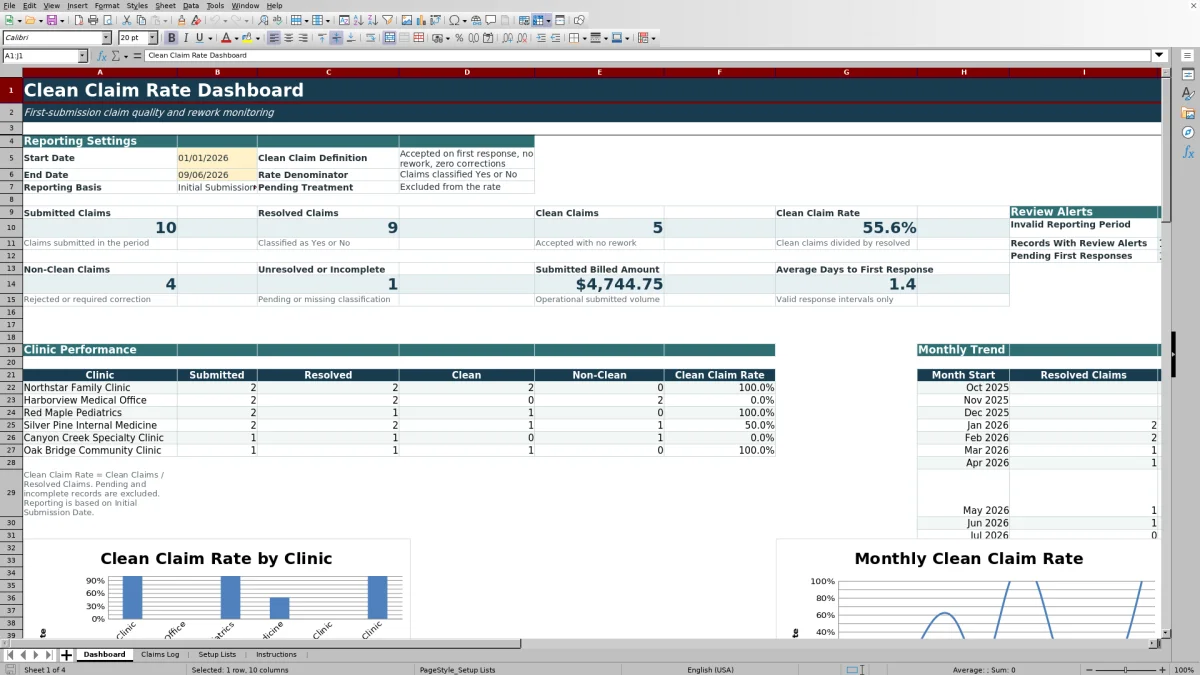Click the Align Left icon
Screen dimensions: 1200x675
[x=273, y=38]
